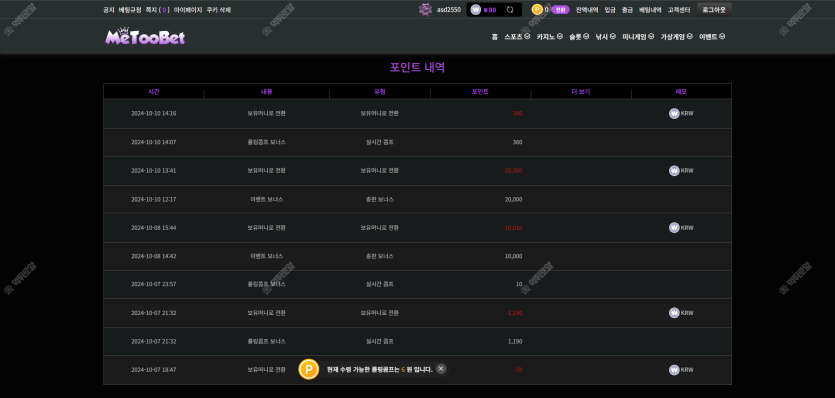Click the KRW icon in the -20,000 row

674,170
